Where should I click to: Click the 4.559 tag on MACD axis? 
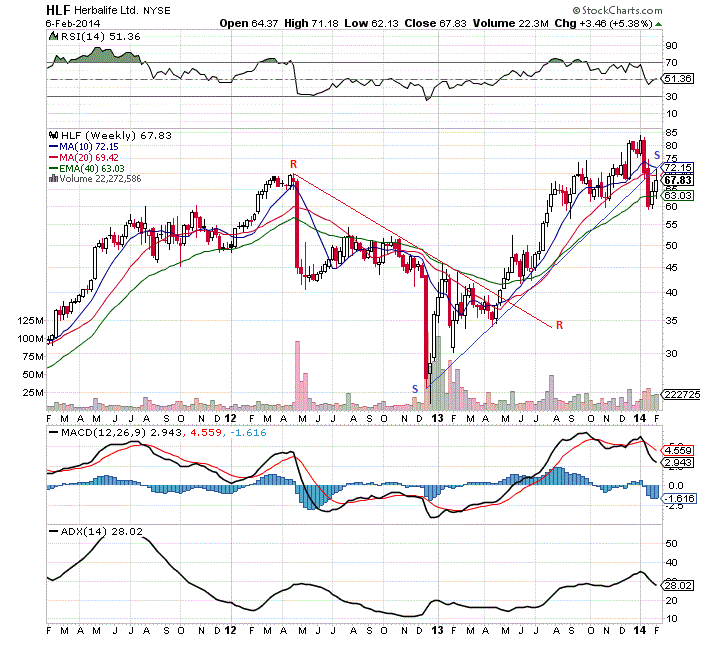tap(678, 450)
